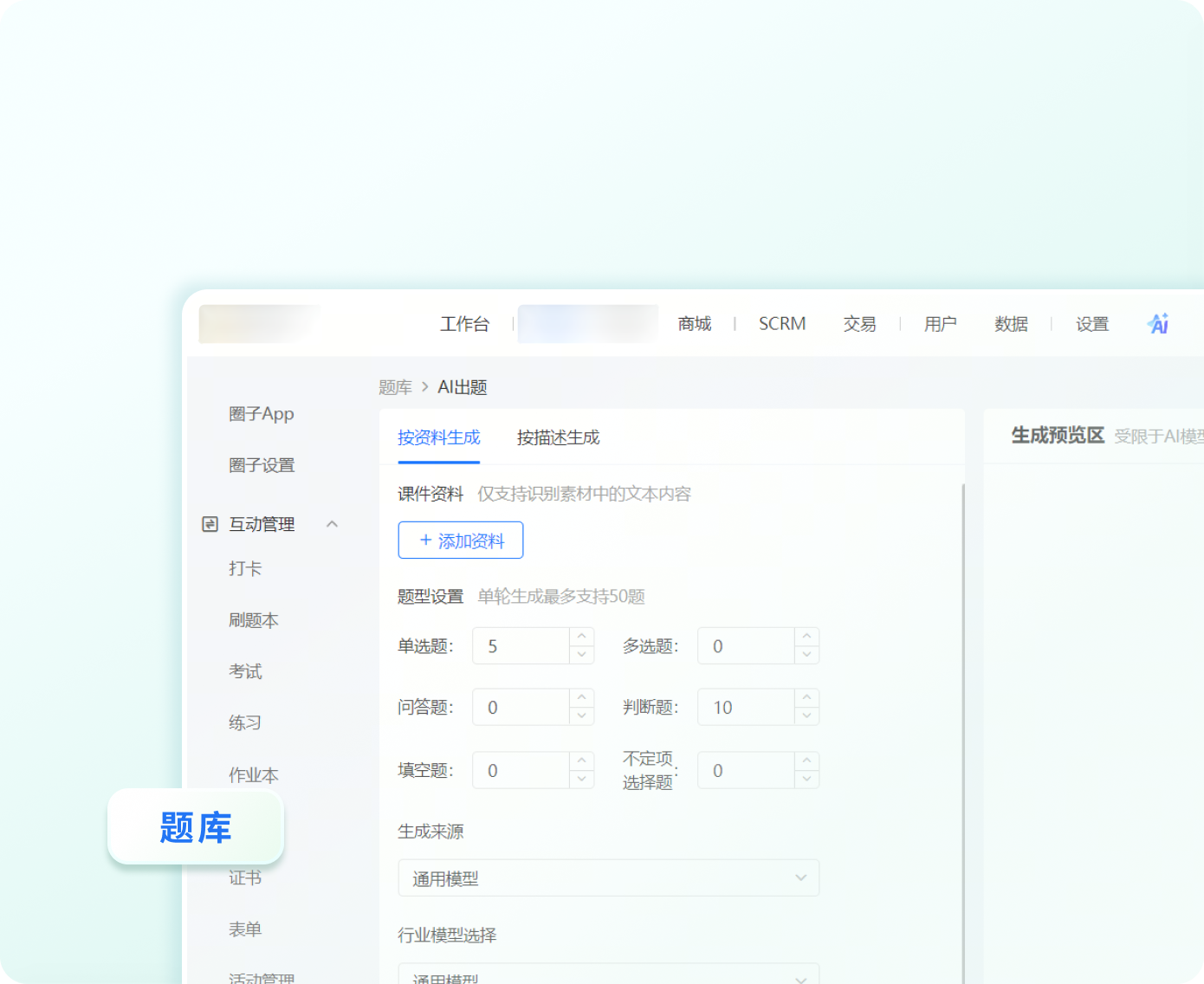Screen dimensions: 1204x984
Task: Increase the 单选题 count by one
Action: click(x=582, y=637)
